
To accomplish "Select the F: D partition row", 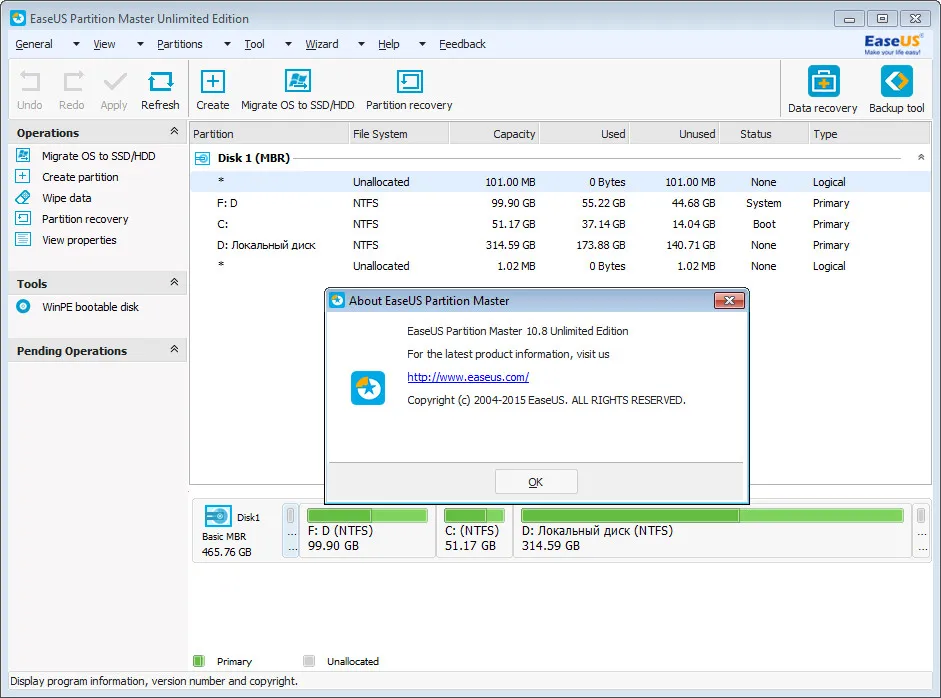I will pyautogui.click(x=560, y=203).
